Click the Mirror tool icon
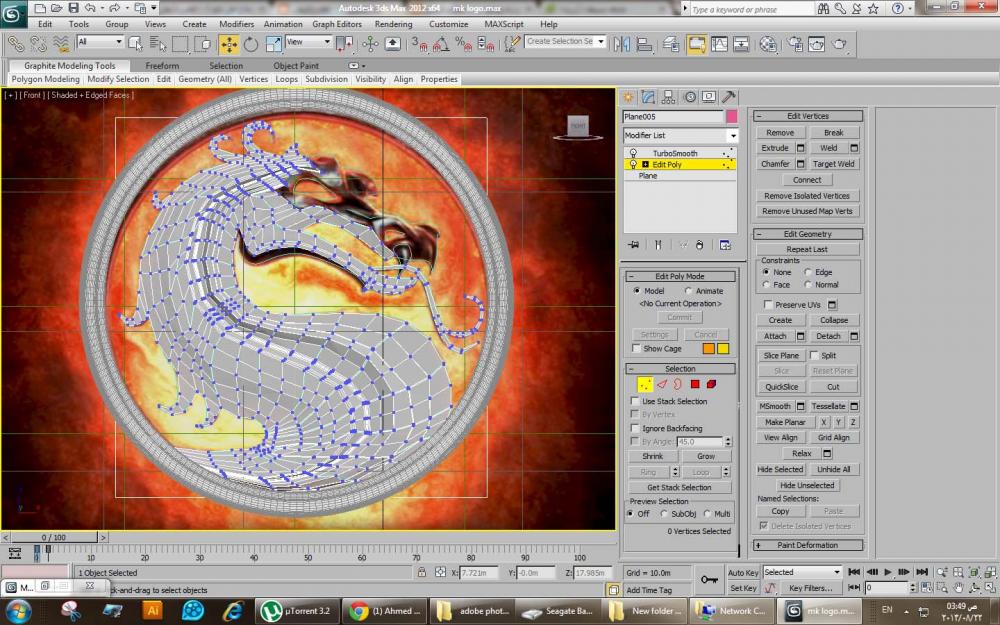Screen dimensions: 1000x625 coord(621,44)
